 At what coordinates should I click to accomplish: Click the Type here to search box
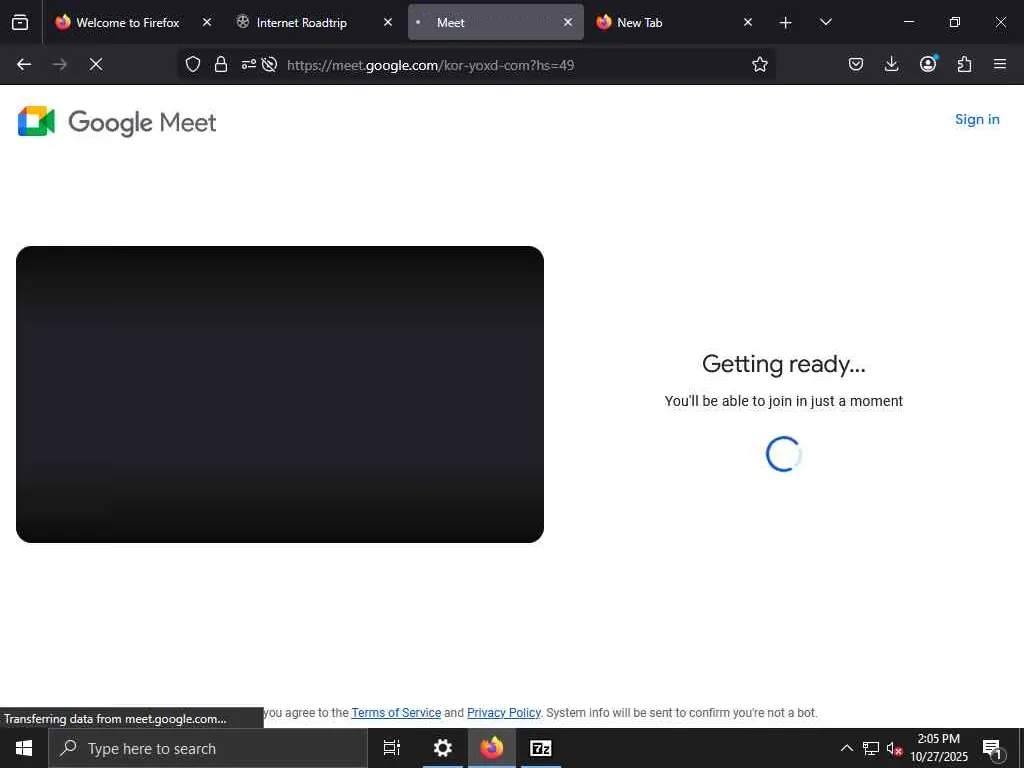click(x=208, y=748)
